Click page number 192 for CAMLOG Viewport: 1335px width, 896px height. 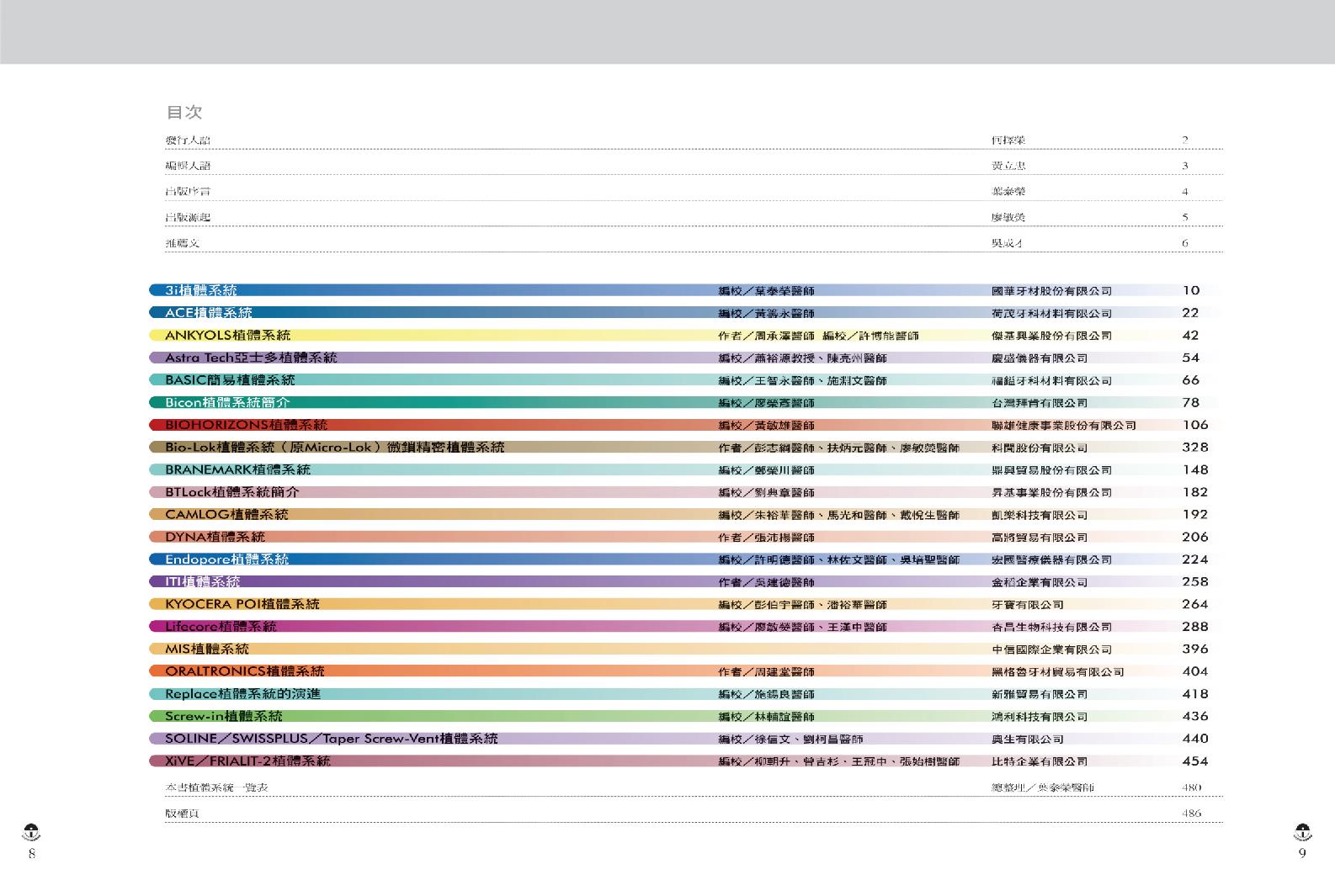pyautogui.click(x=1194, y=514)
